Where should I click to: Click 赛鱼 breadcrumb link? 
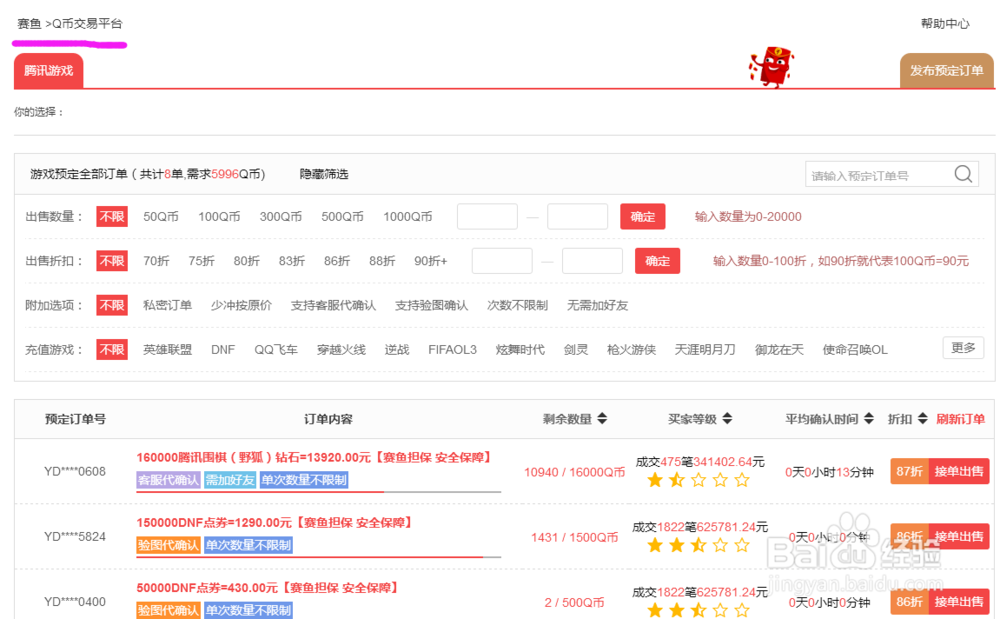[29, 24]
